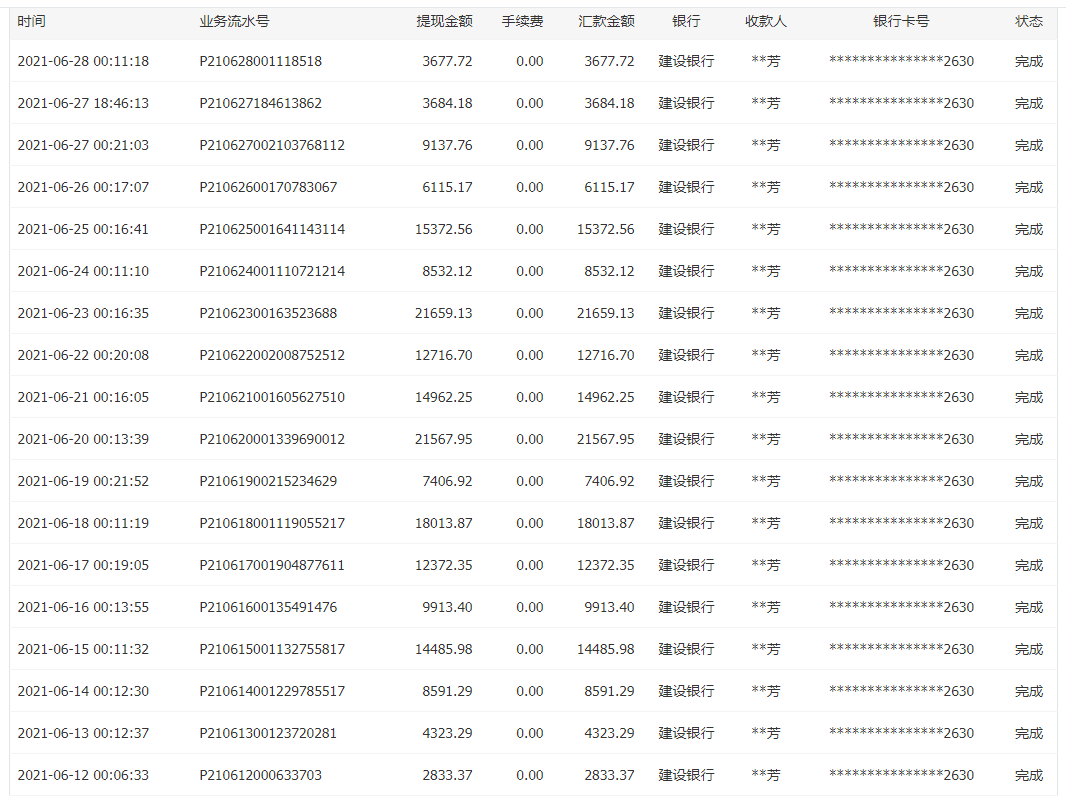The image size is (1066, 803).
Task: Select timestamp 2021-06-25 00:16:41
Action: (83, 229)
